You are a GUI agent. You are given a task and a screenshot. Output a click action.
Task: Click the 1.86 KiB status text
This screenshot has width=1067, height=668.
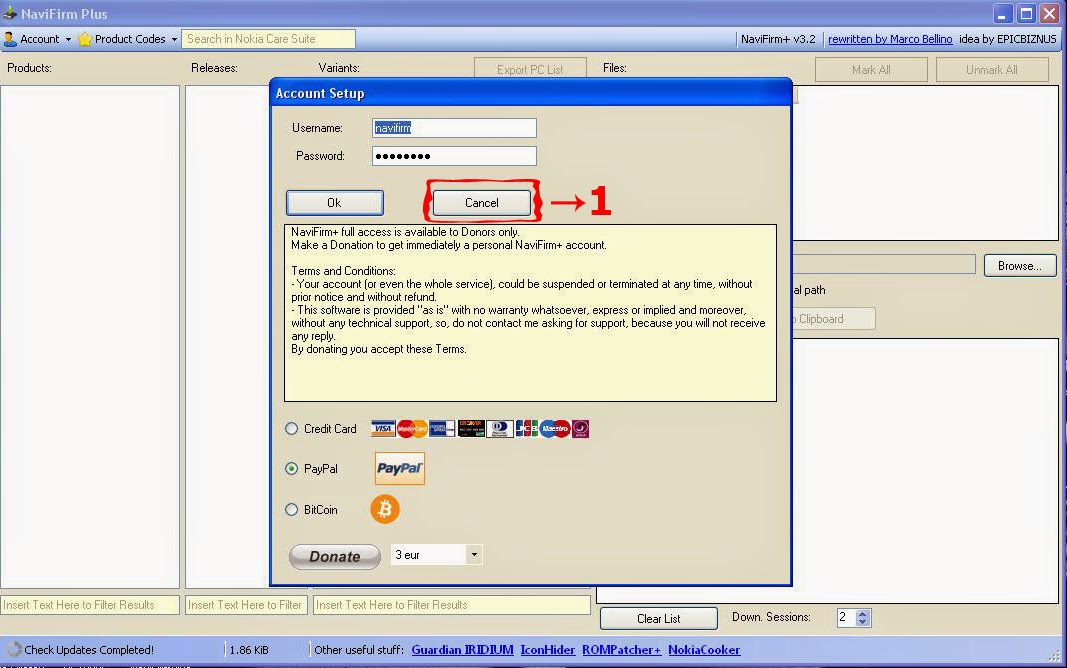[x=249, y=650]
